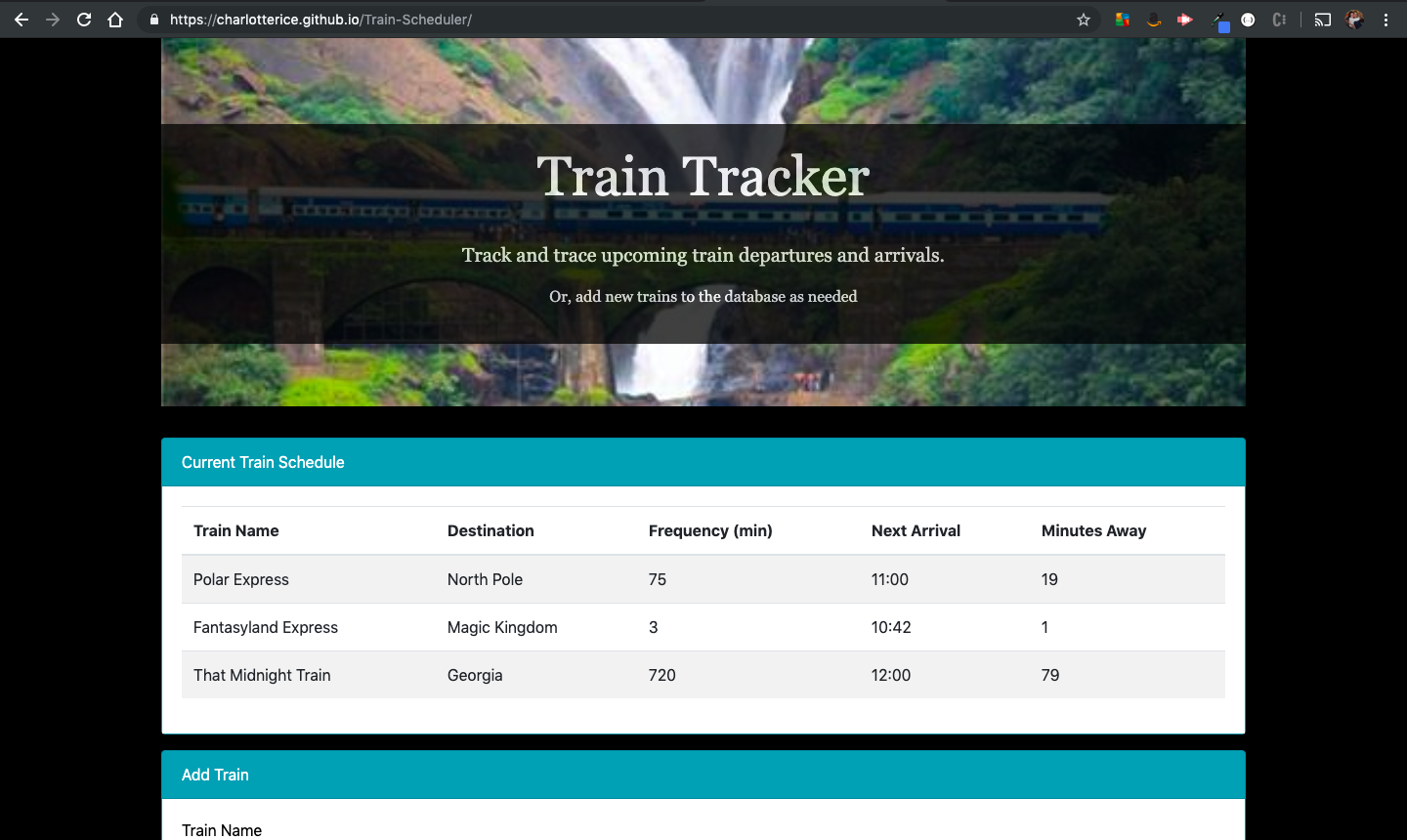
Task: Go back to the previous page
Action: click(x=21, y=20)
